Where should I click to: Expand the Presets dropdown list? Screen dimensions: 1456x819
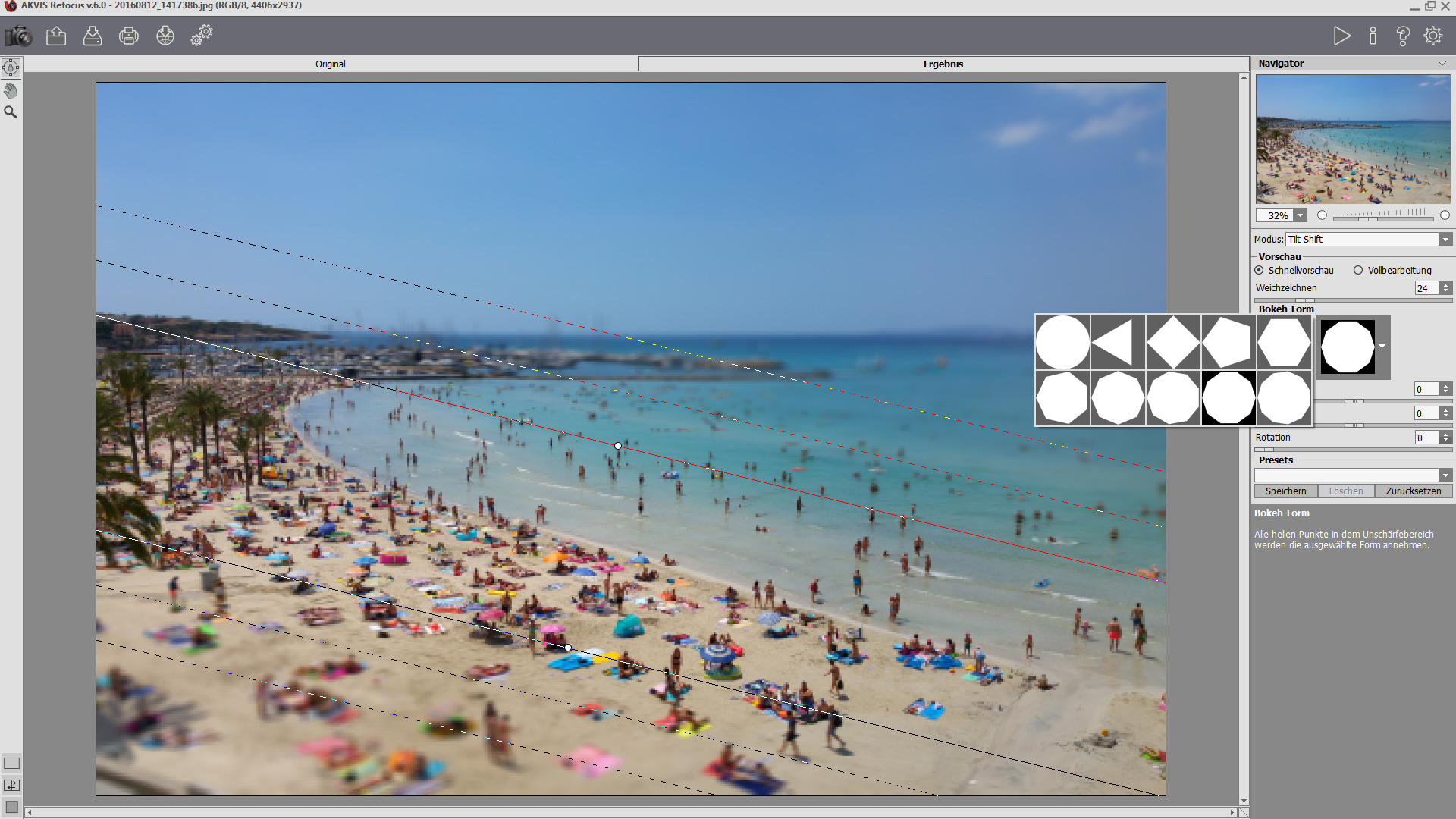[1445, 475]
